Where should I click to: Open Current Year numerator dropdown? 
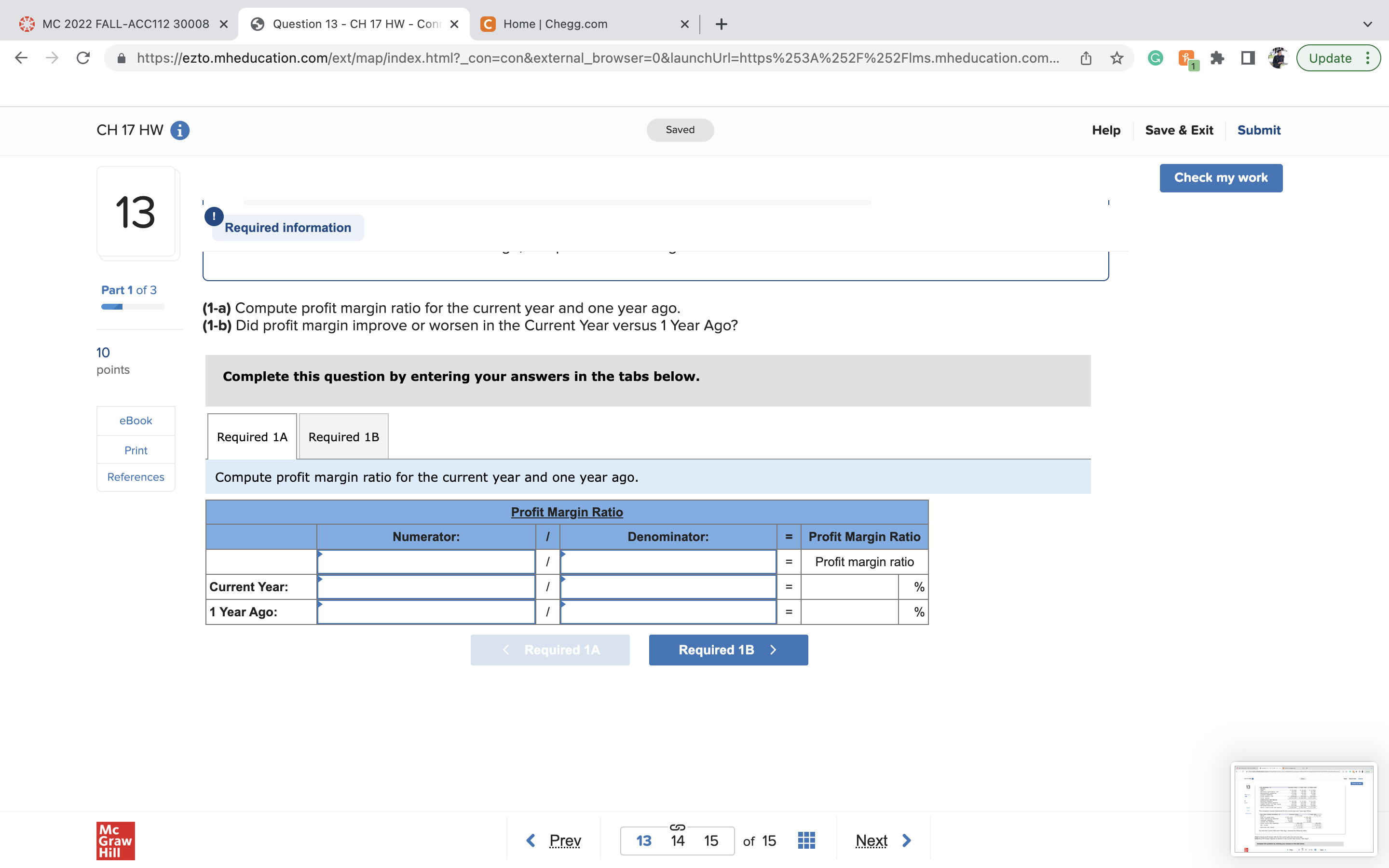(426, 587)
